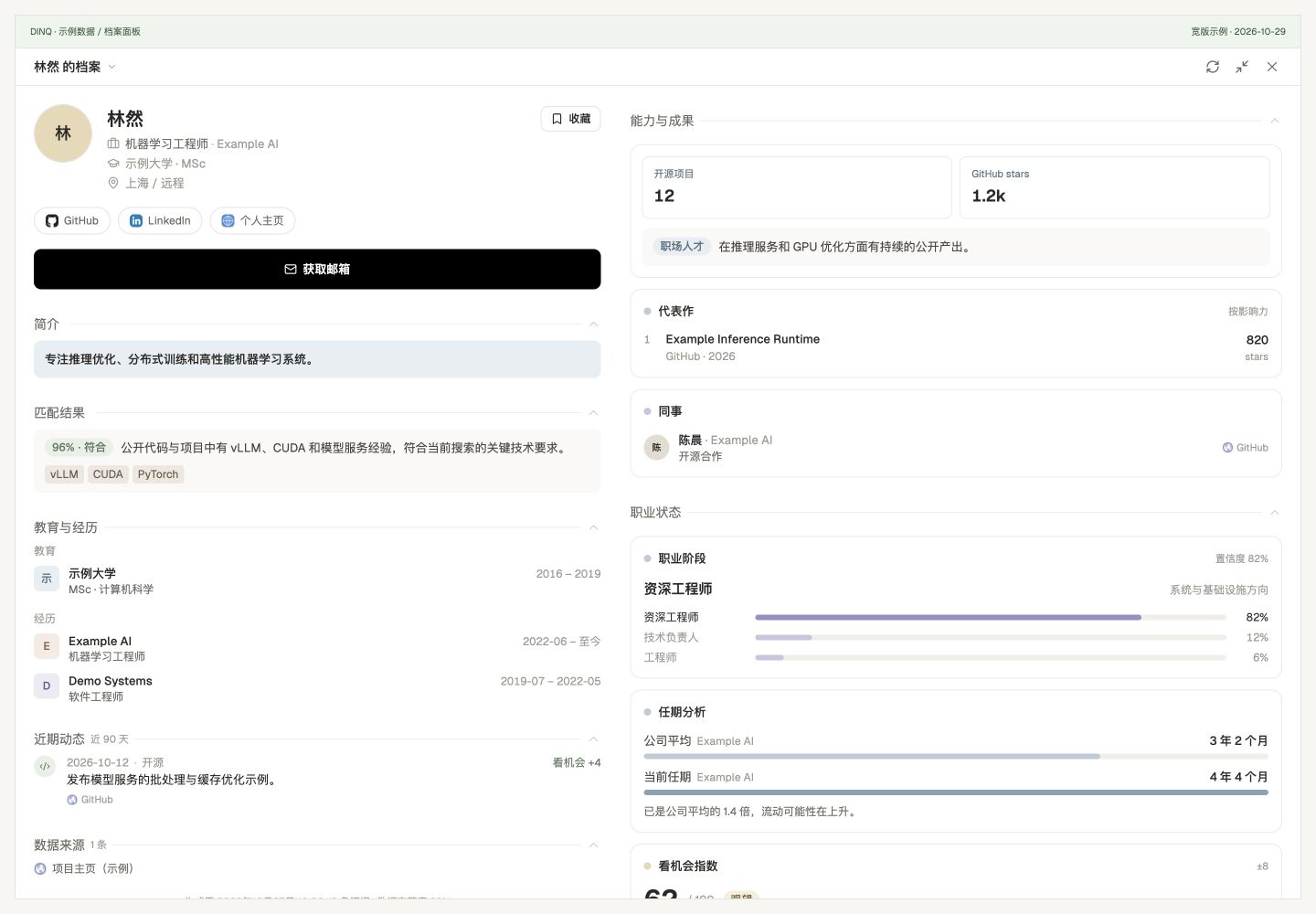1316x914 pixels.
Task: Collapse the 能力与成果 section
Action: [1274, 121]
